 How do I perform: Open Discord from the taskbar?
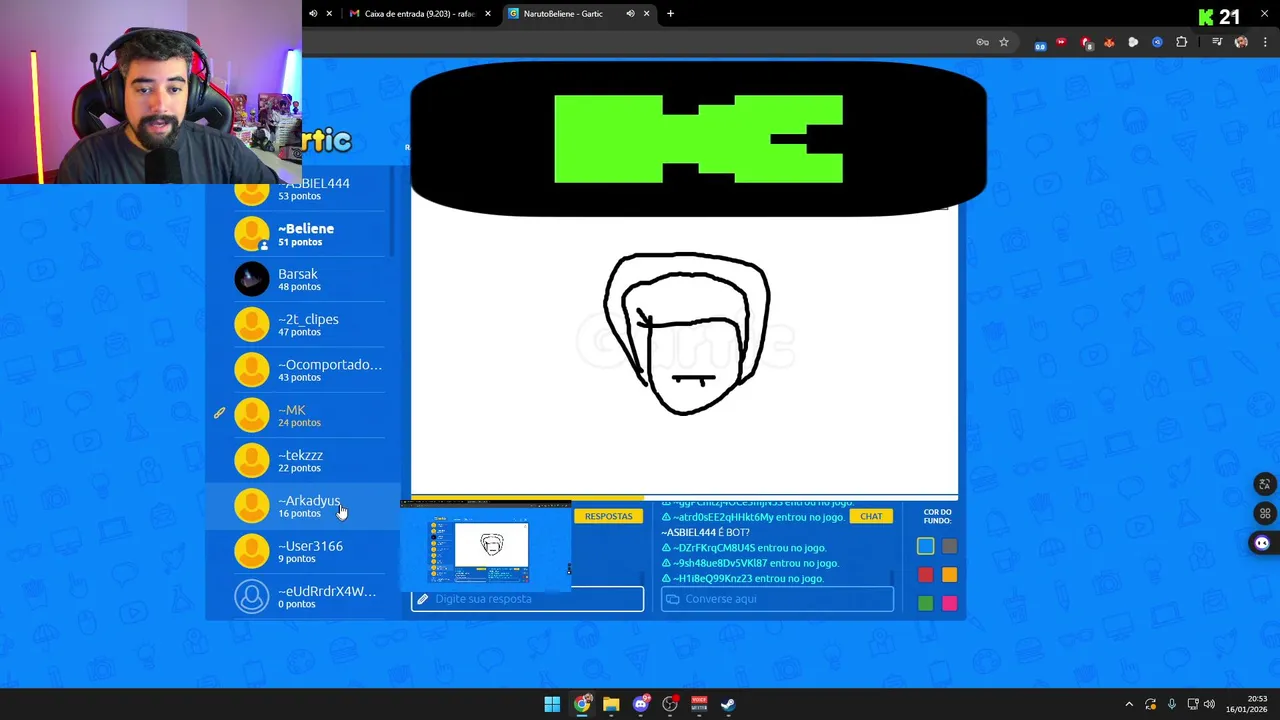click(x=641, y=704)
